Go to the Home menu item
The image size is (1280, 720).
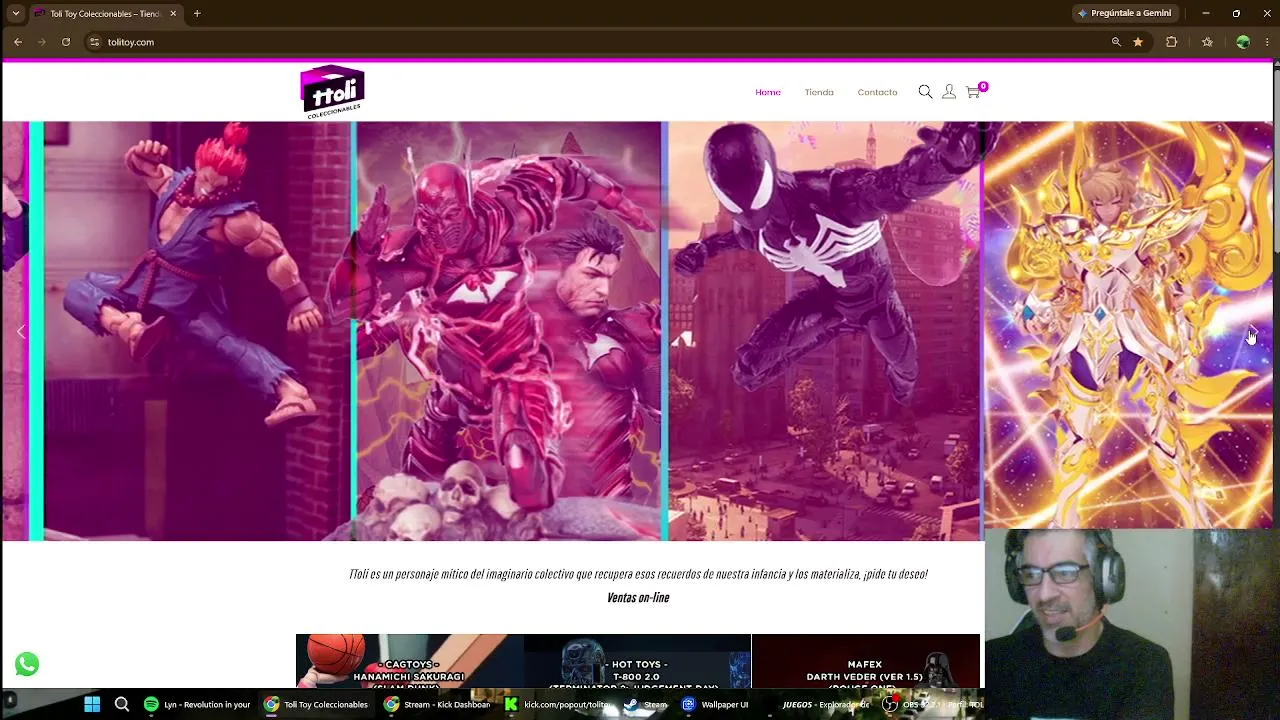(x=768, y=92)
